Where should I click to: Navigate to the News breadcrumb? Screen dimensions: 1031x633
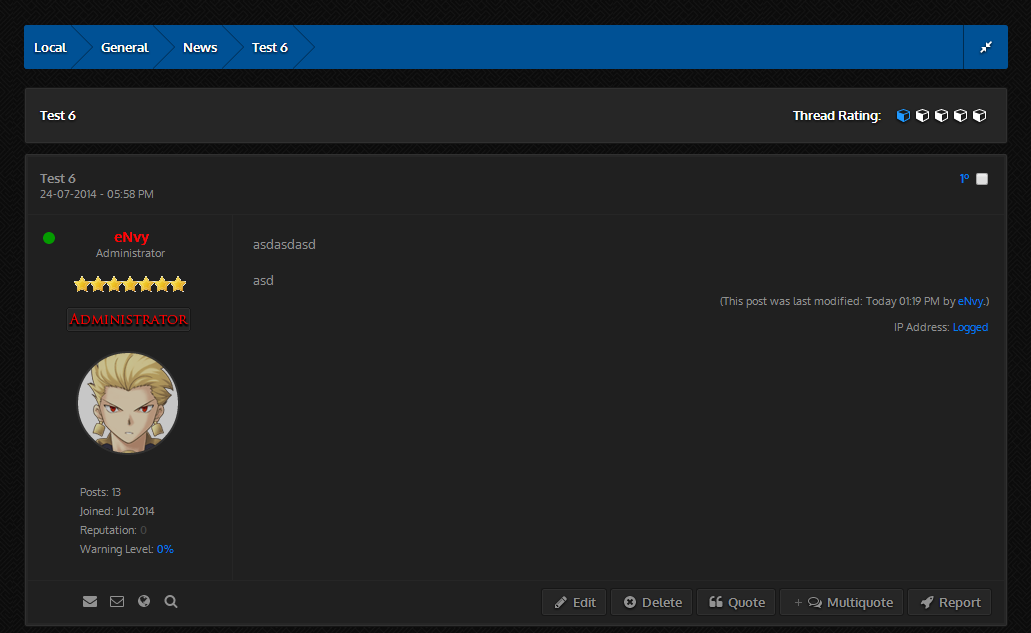[x=200, y=47]
